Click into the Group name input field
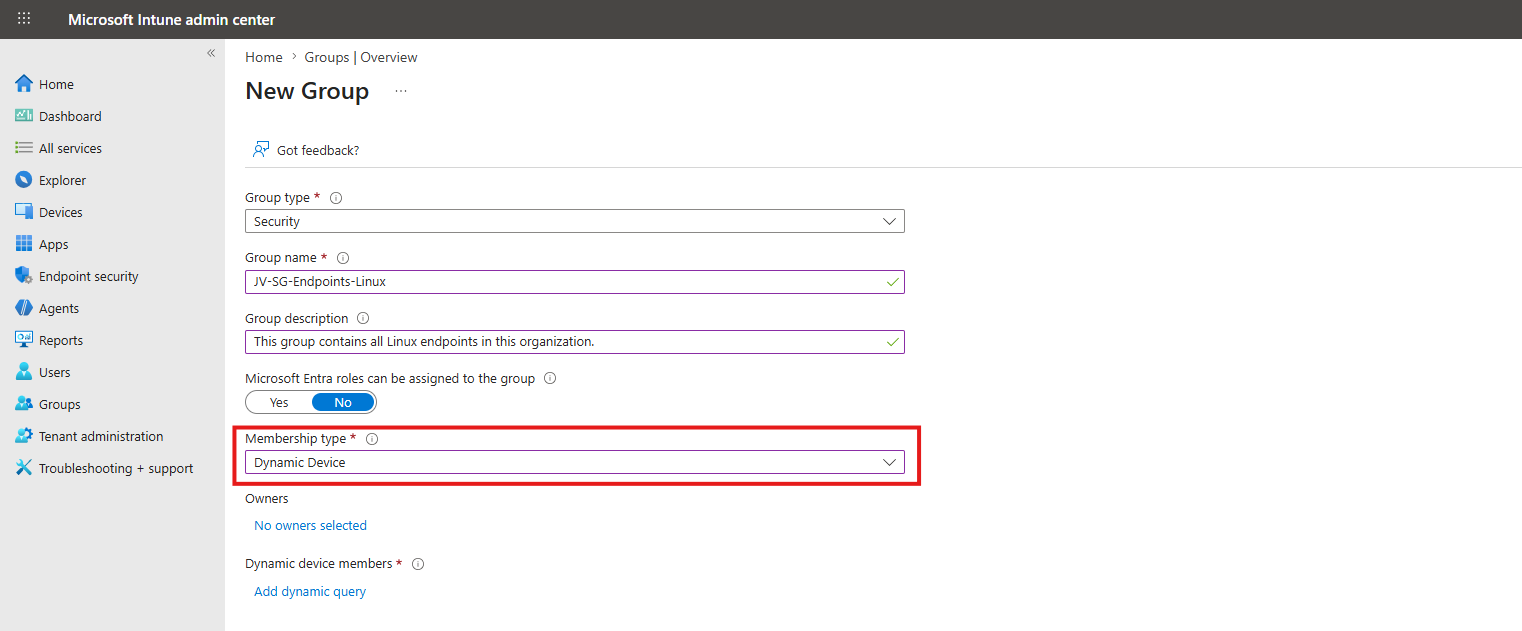 click(x=575, y=281)
